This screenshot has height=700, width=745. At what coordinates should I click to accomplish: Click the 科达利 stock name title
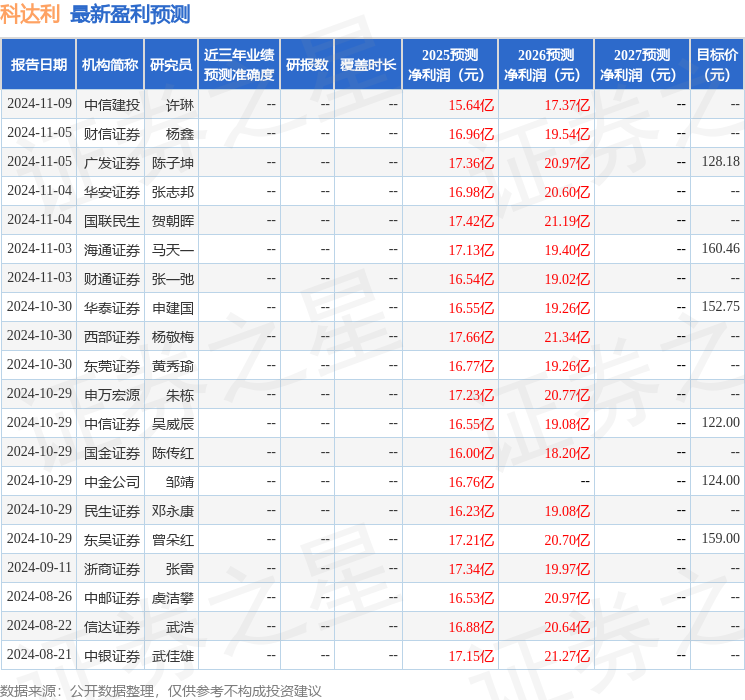pos(31,14)
